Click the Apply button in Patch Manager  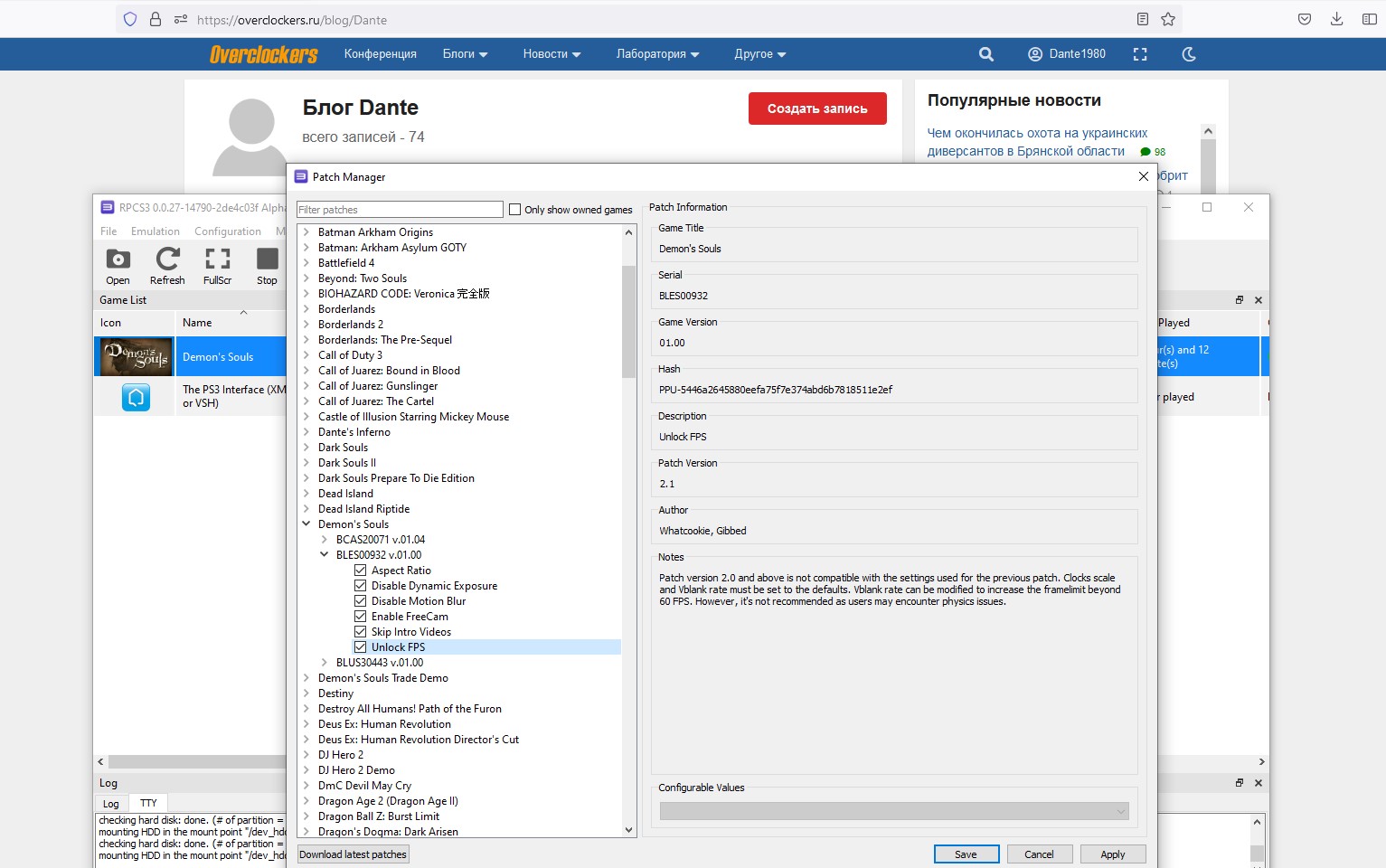pyautogui.click(x=1113, y=854)
